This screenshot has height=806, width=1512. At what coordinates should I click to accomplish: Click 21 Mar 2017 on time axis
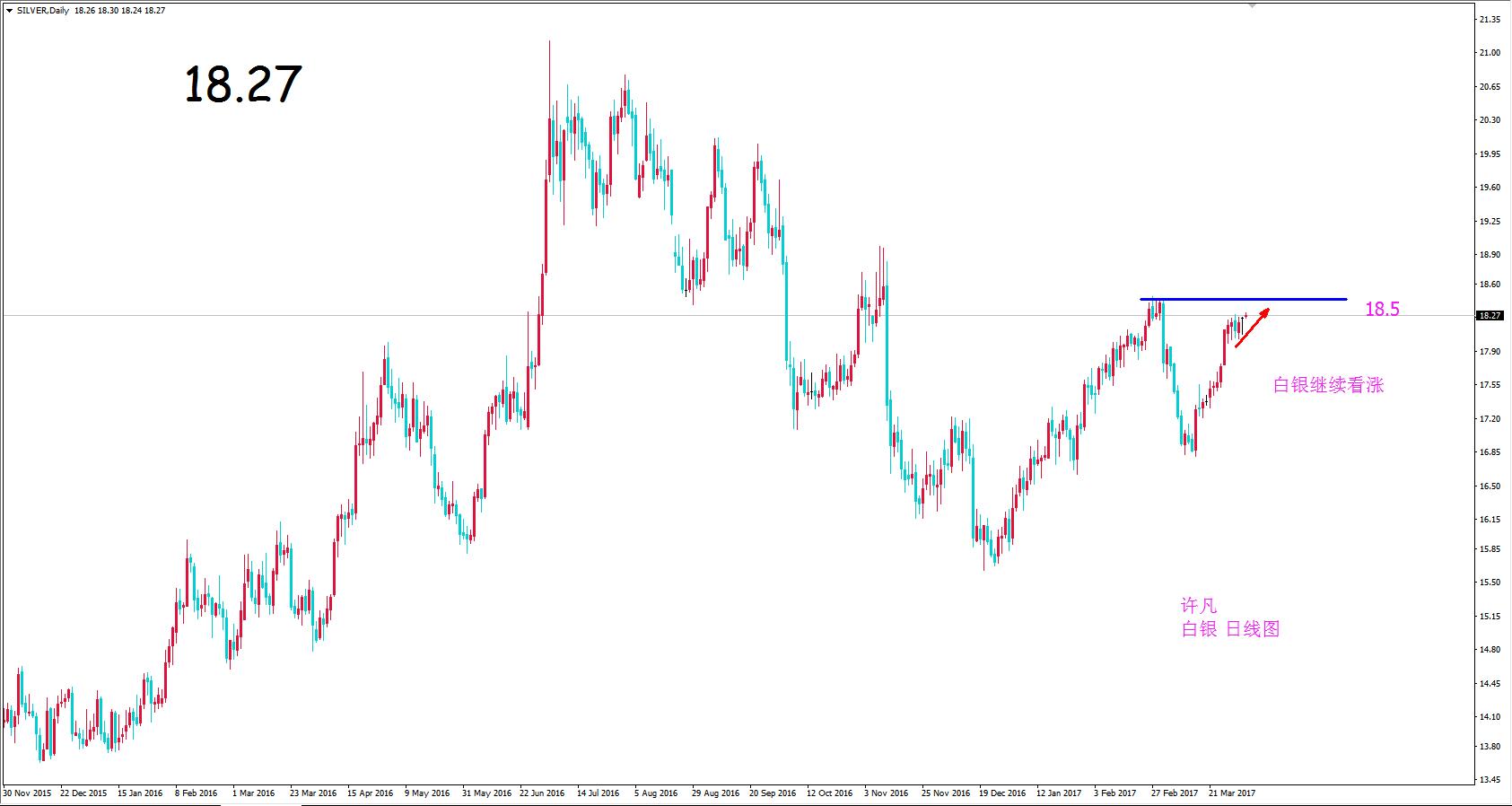coord(1231,793)
